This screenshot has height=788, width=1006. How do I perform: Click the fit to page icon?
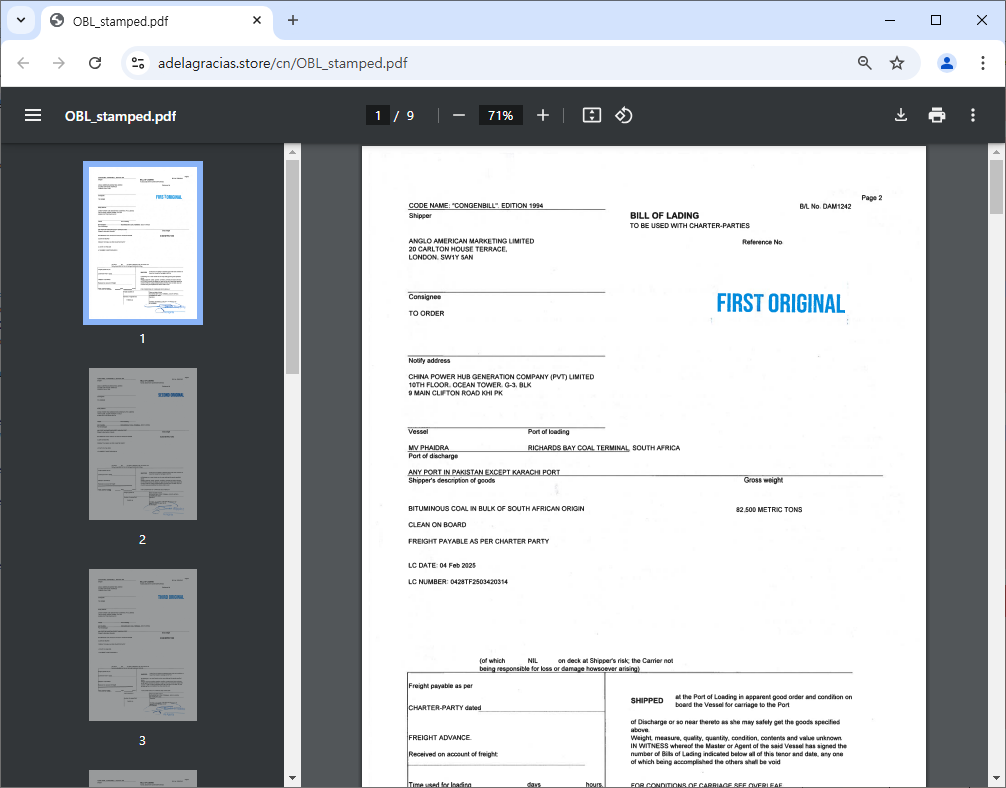592,116
